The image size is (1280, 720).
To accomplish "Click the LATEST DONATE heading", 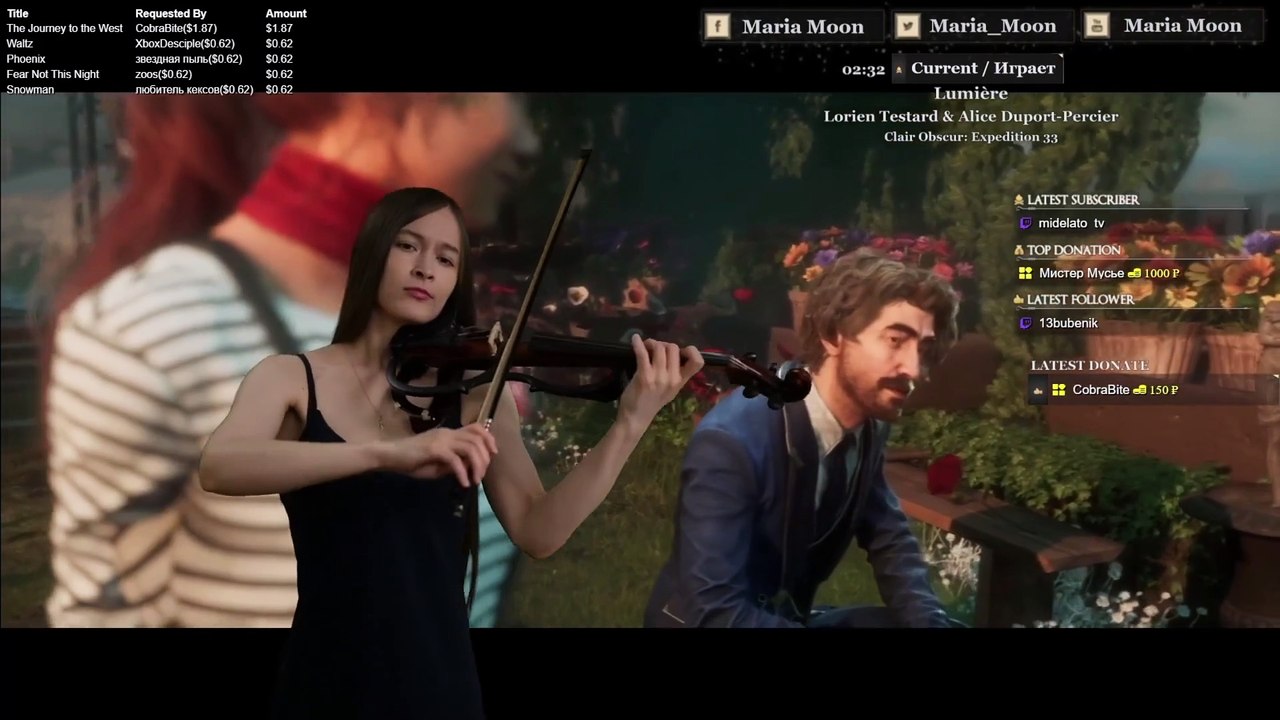I will point(1090,365).
